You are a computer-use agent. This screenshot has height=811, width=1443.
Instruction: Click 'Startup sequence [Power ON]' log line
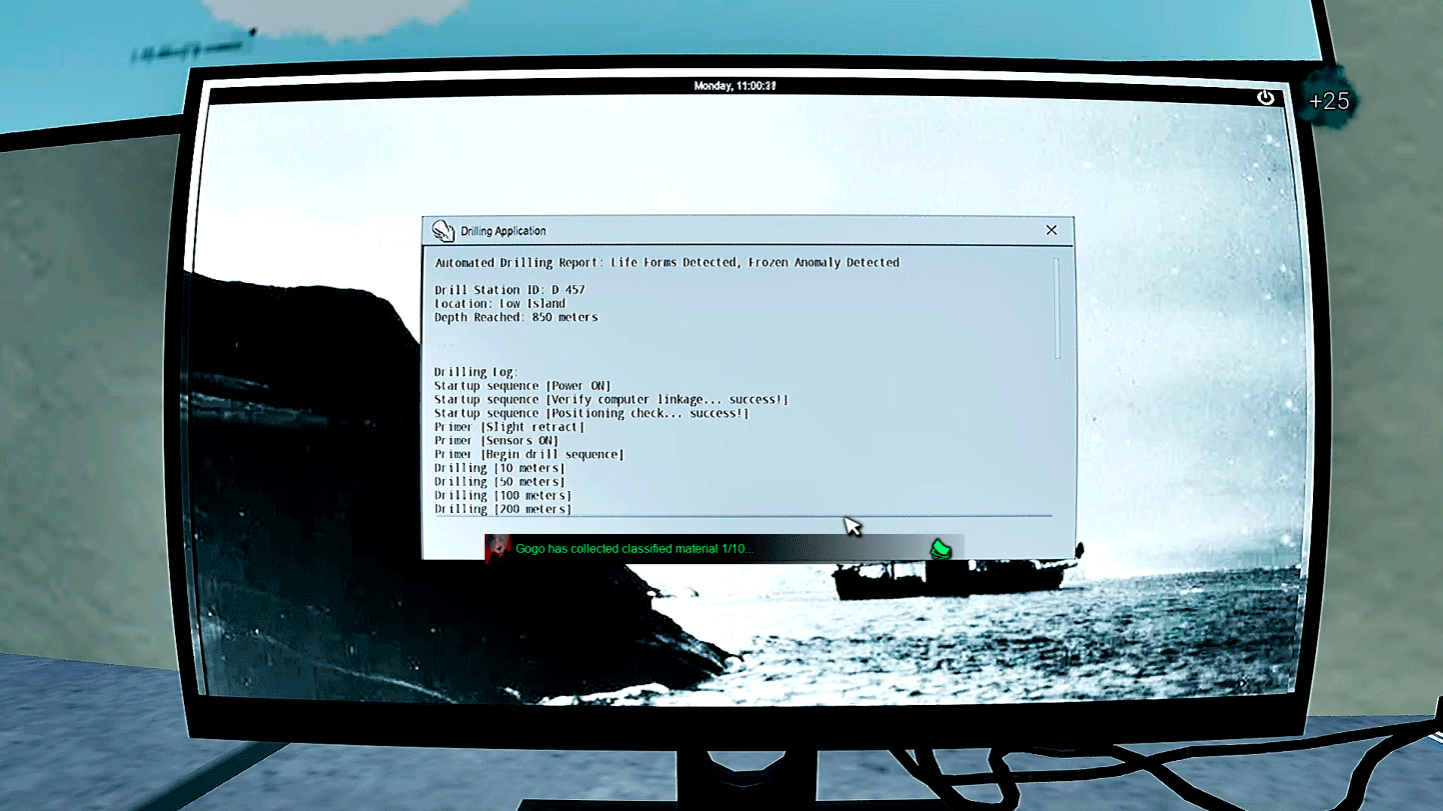coord(522,386)
